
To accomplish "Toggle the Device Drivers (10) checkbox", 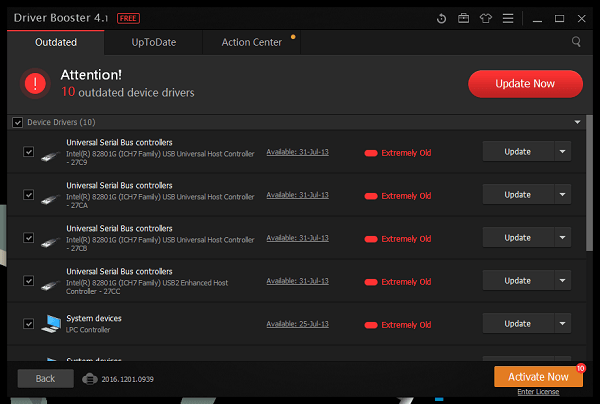I will click(x=17, y=122).
